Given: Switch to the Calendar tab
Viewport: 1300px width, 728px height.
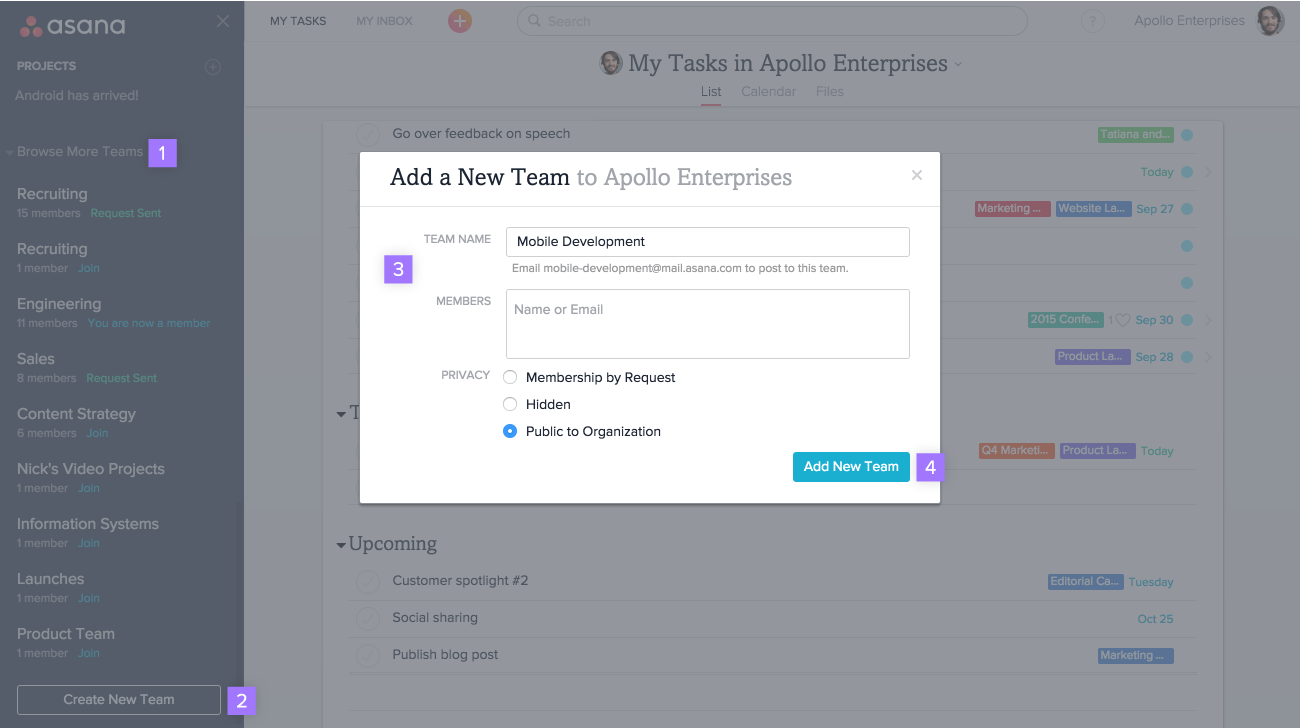Looking at the screenshot, I should [768, 91].
